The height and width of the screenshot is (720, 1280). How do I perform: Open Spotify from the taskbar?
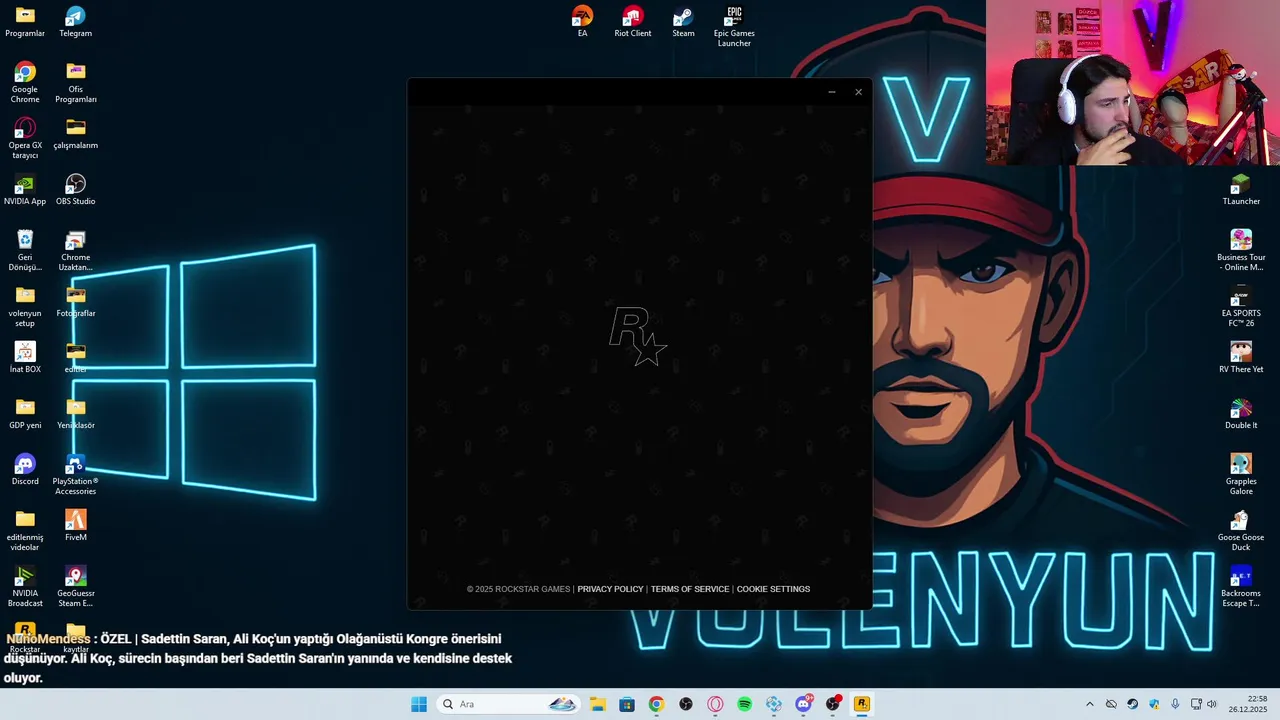745,704
